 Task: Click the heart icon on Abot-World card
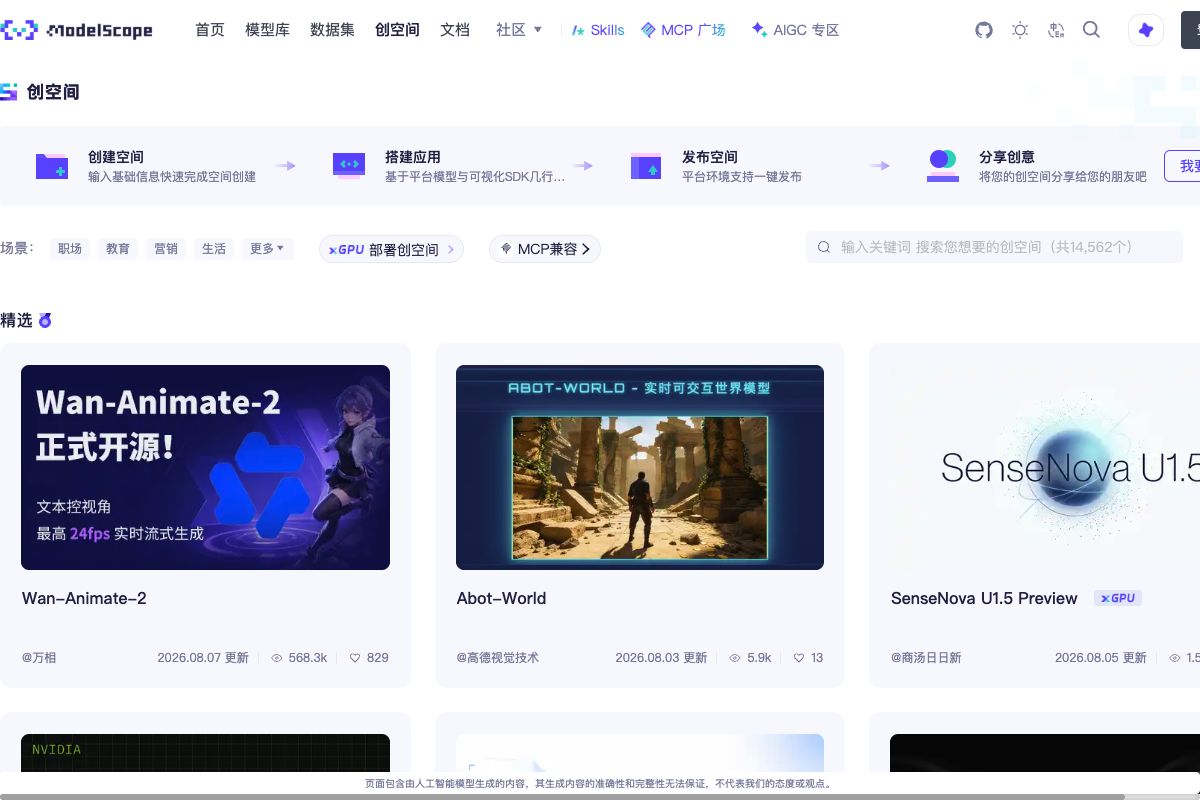pos(799,658)
